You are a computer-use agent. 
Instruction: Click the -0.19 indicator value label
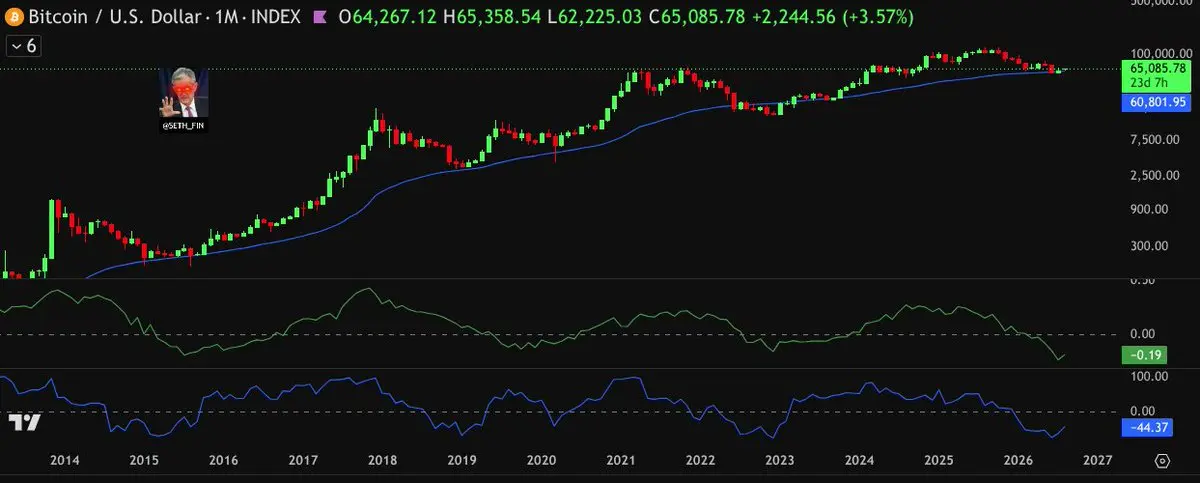[1144, 355]
